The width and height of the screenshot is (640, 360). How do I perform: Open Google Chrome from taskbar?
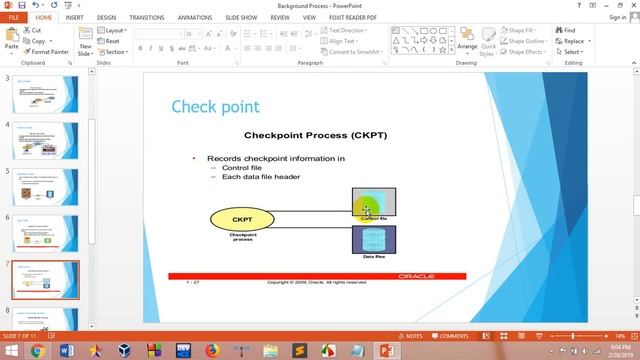(x=38, y=351)
